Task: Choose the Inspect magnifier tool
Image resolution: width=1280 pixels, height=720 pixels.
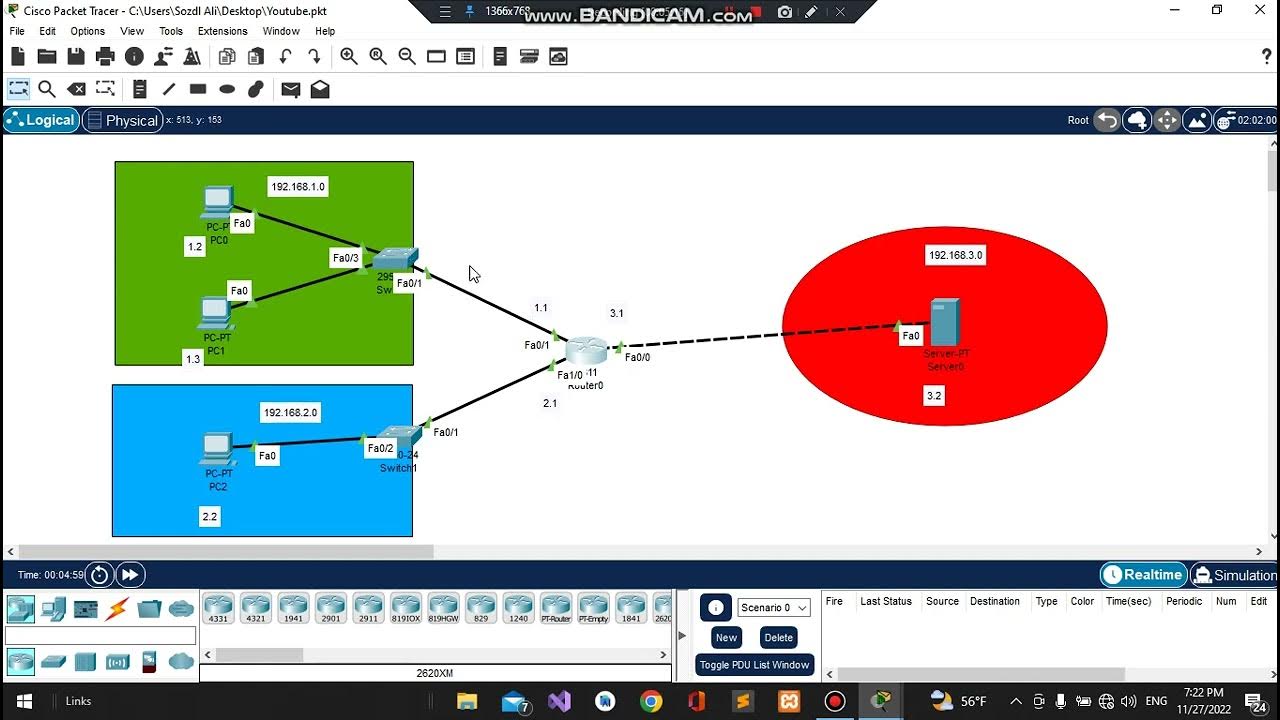Action: (47, 89)
